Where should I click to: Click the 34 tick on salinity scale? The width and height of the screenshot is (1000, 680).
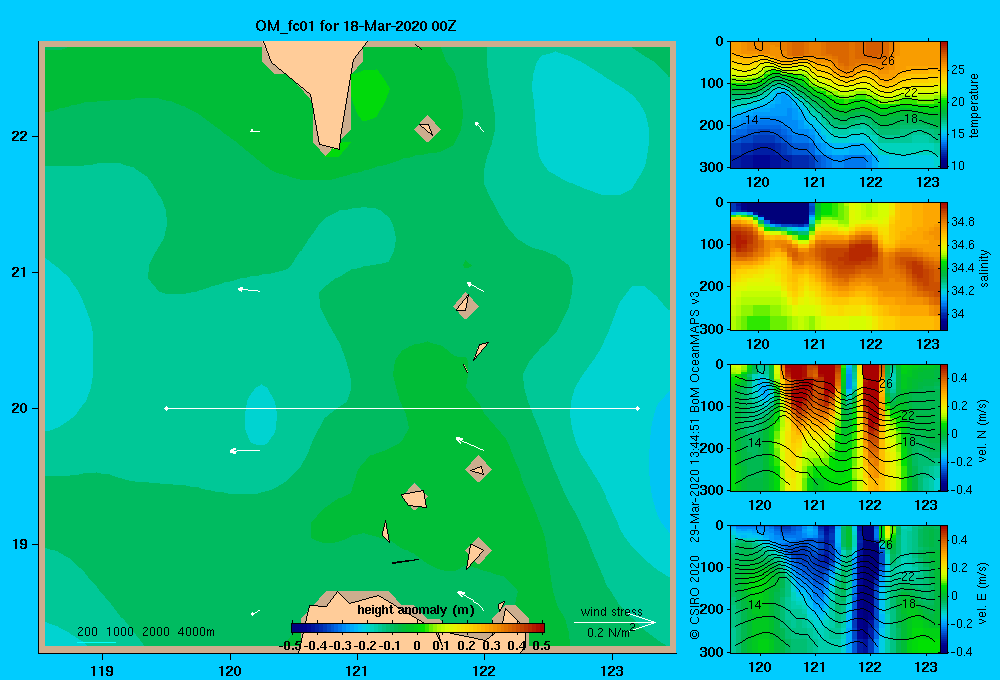click(x=958, y=314)
